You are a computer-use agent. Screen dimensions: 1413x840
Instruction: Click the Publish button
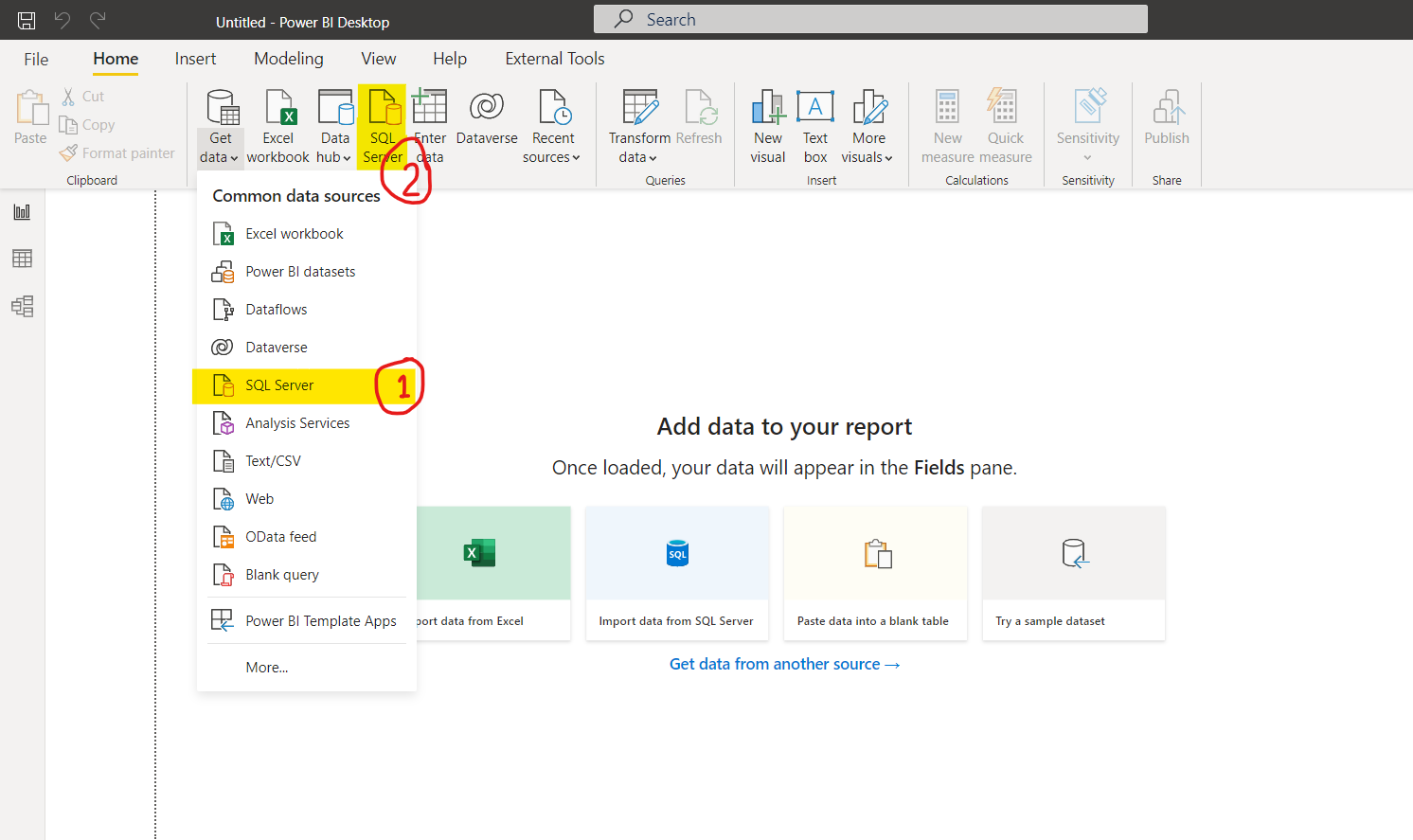1167,118
